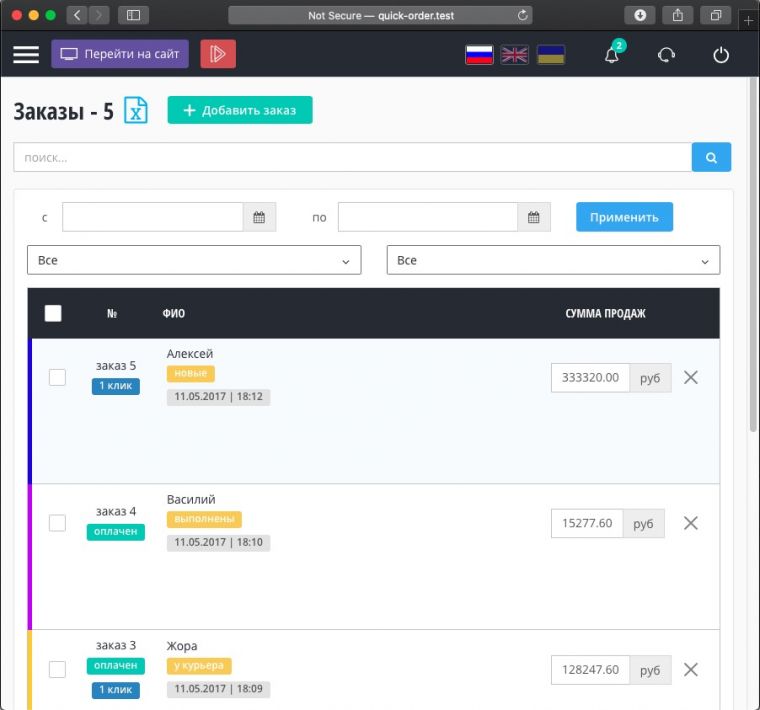This screenshot has height=710, width=760.
Task: Click the 'Применить' filter button
Action: point(624,217)
